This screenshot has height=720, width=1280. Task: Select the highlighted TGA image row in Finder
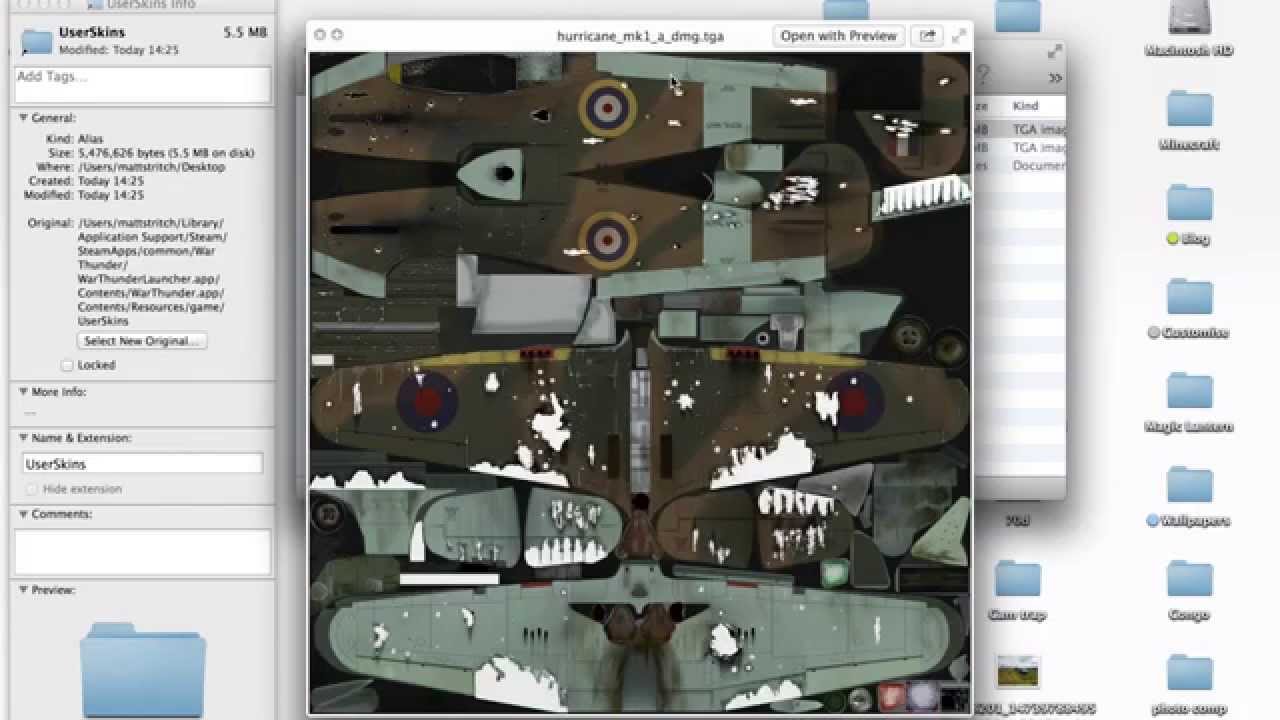[1019, 129]
